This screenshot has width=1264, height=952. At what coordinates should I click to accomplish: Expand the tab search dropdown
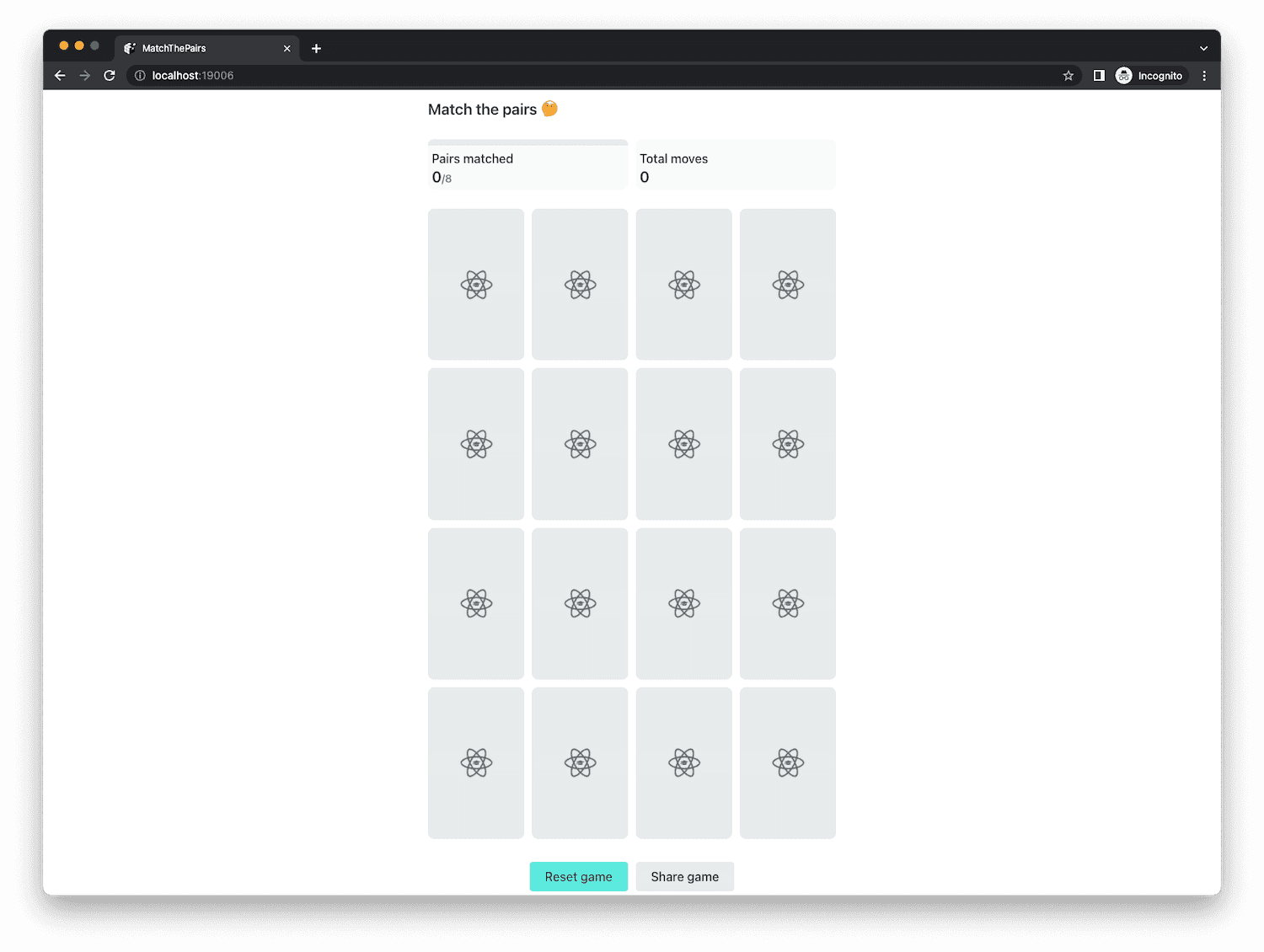1203,49
